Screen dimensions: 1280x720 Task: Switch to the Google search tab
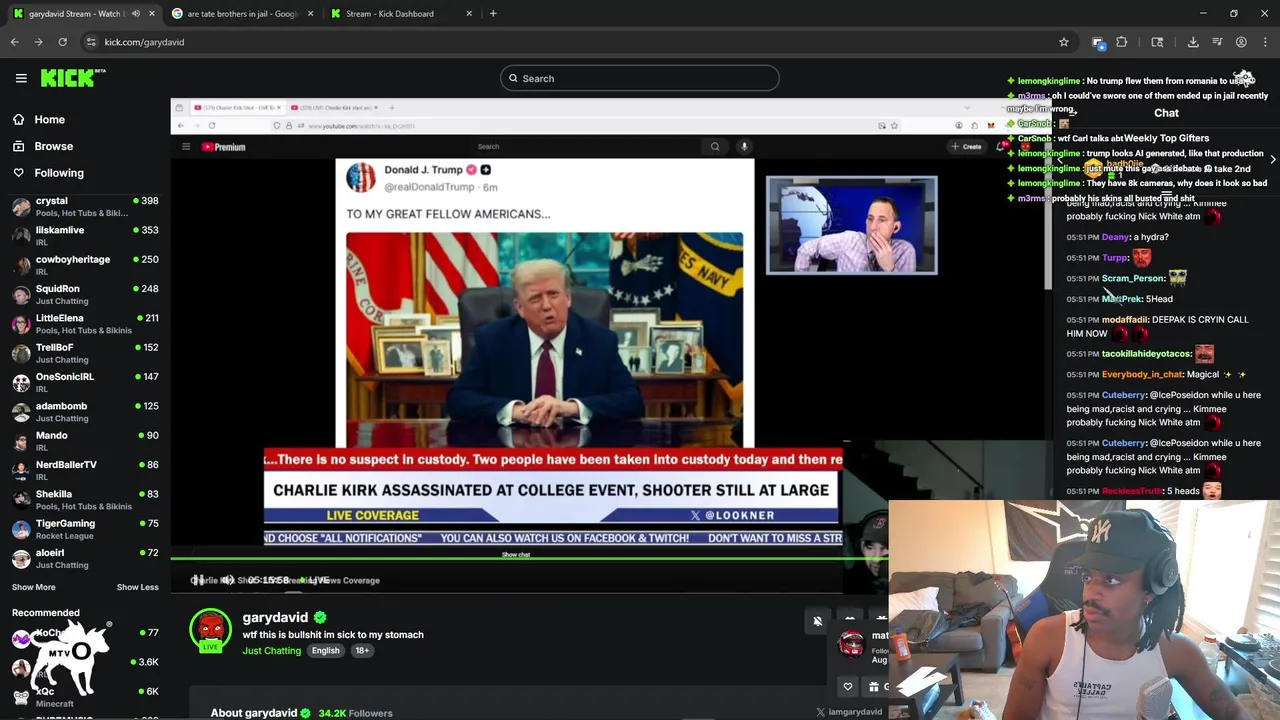click(242, 14)
